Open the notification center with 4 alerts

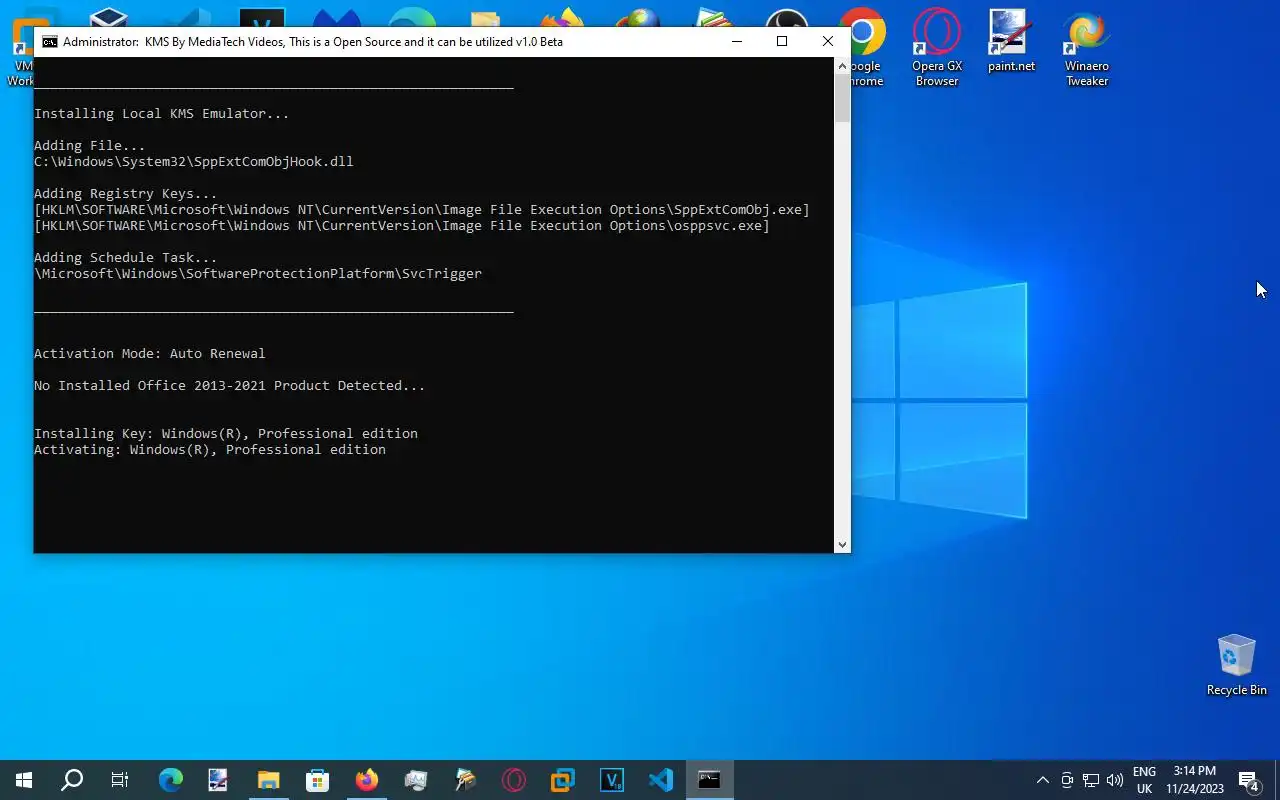click(x=1248, y=780)
